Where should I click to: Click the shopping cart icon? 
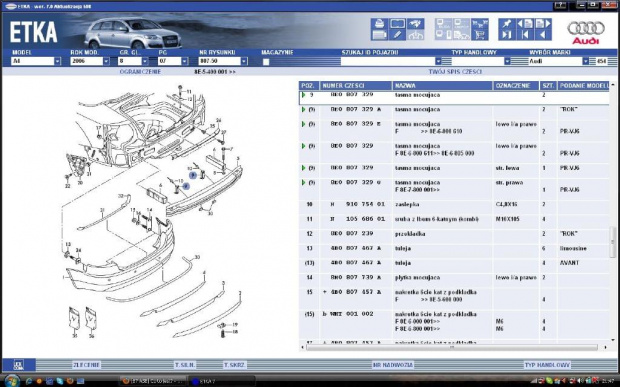pyautogui.click(x=480, y=35)
